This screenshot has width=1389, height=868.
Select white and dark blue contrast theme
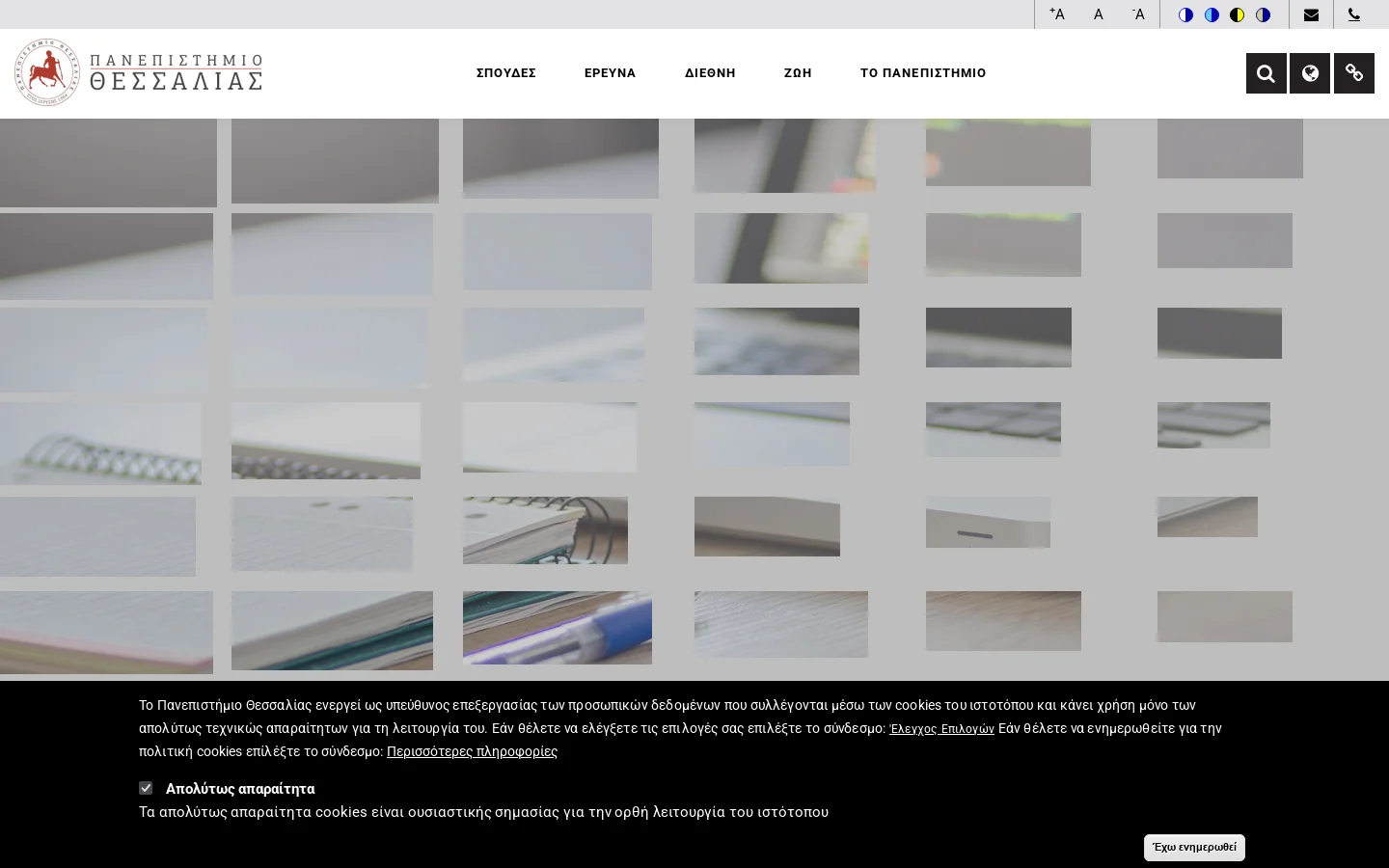click(1185, 14)
